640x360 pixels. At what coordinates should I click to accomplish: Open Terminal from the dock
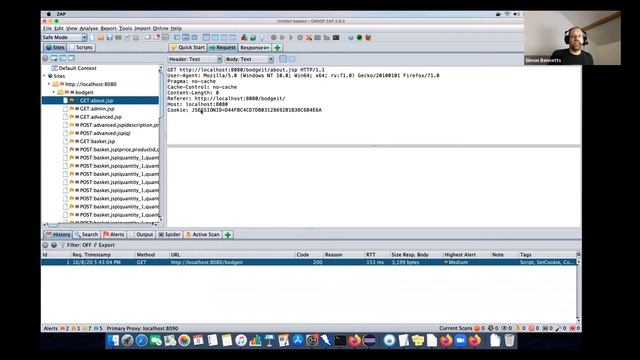(340, 340)
